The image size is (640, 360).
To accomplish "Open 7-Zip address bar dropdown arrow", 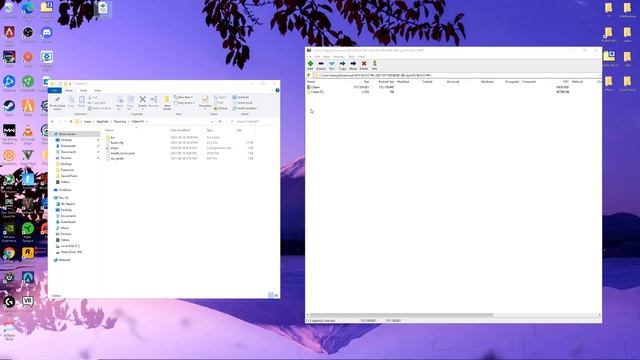I will coord(599,76).
